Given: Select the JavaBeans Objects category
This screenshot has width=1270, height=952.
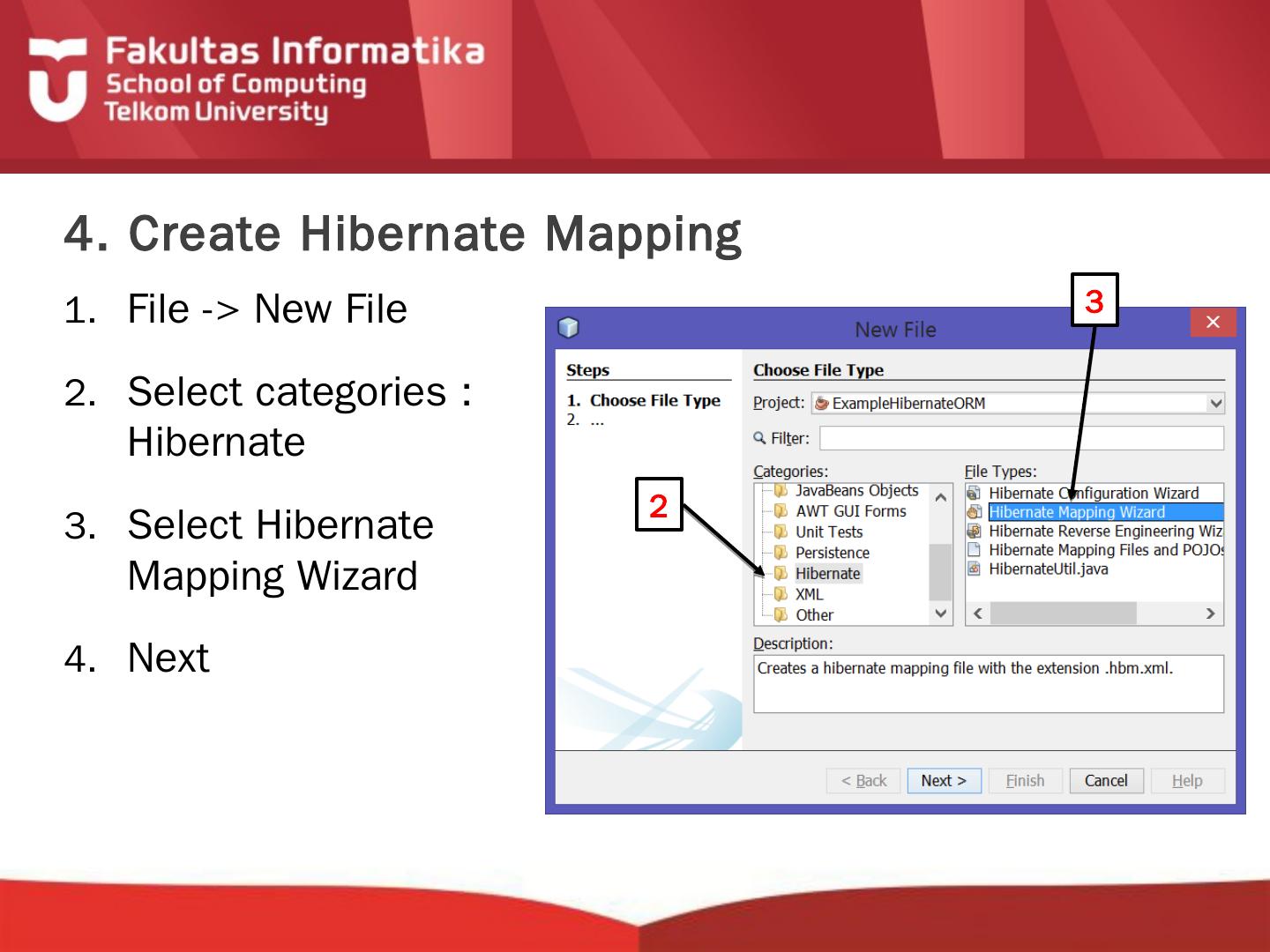Looking at the screenshot, I should pyautogui.click(x=855, y=490).
